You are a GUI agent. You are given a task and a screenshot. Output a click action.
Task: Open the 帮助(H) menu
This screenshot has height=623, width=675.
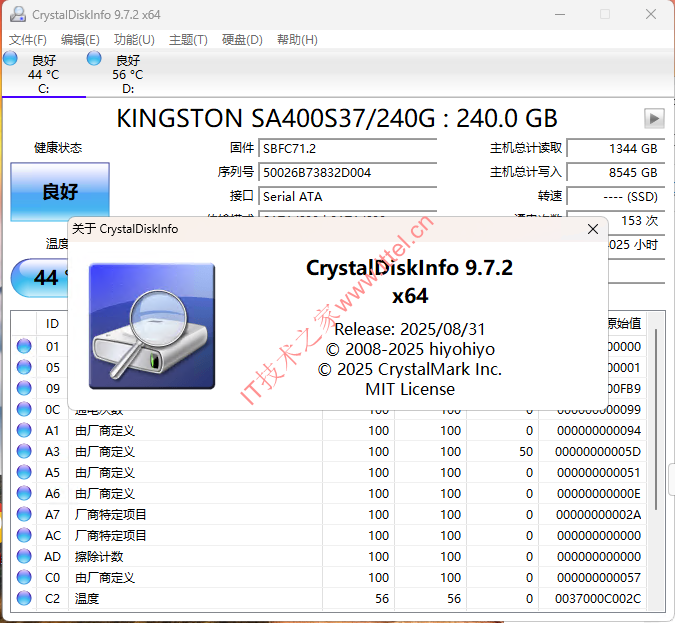tap(297, 40)
